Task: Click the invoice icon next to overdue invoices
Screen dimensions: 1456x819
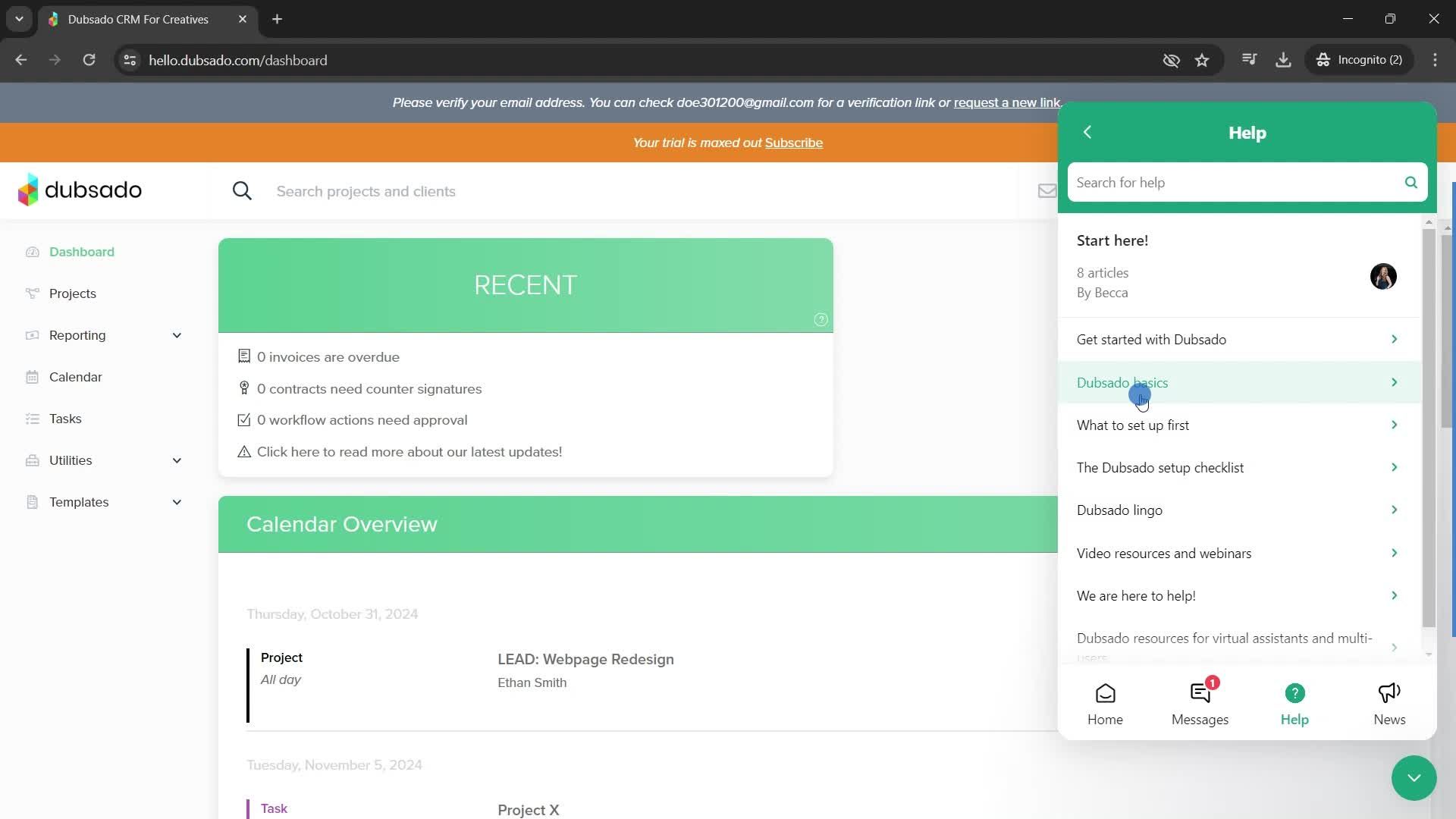Action: (244, 356)
